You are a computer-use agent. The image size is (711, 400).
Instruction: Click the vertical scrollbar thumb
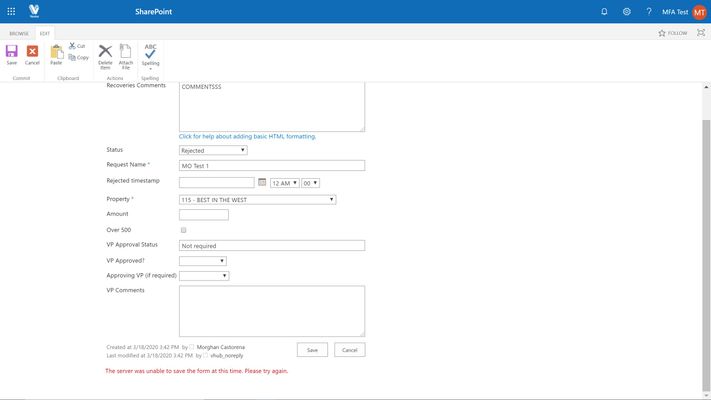[706, 254]
